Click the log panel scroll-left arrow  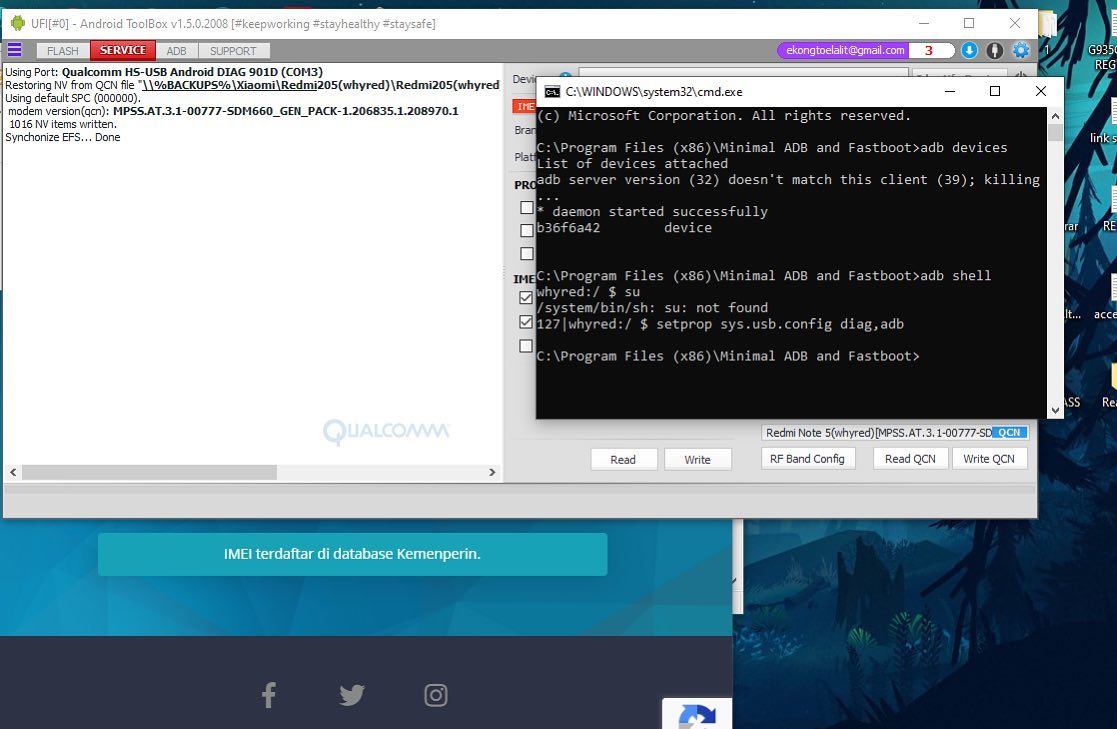point(13,472)
